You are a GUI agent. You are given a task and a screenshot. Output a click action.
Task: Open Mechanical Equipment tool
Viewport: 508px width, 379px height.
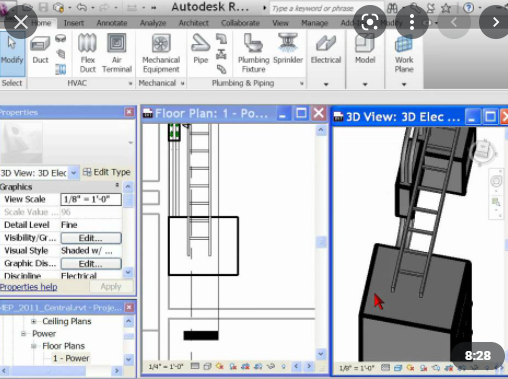coord(161,53)
